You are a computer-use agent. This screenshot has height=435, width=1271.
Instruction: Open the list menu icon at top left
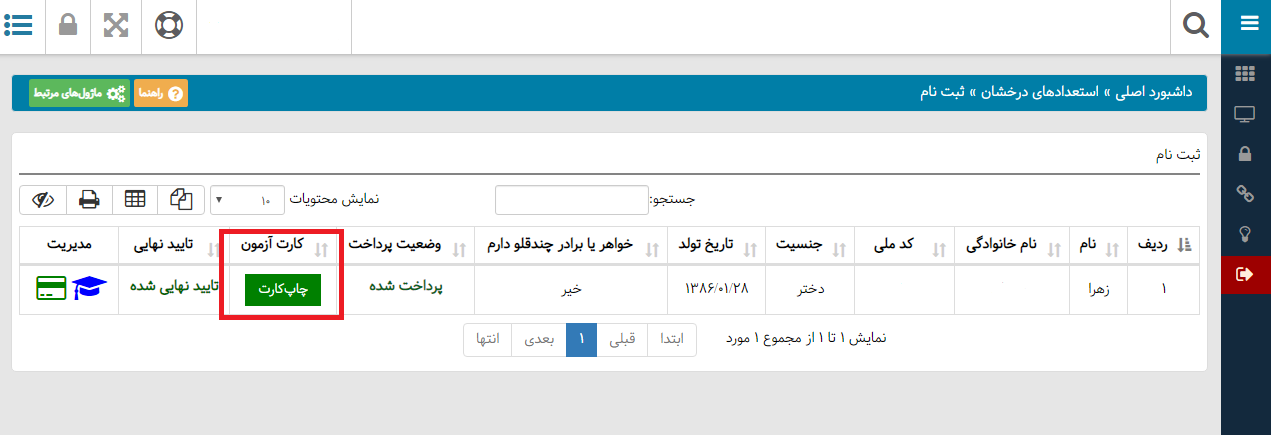18,25
